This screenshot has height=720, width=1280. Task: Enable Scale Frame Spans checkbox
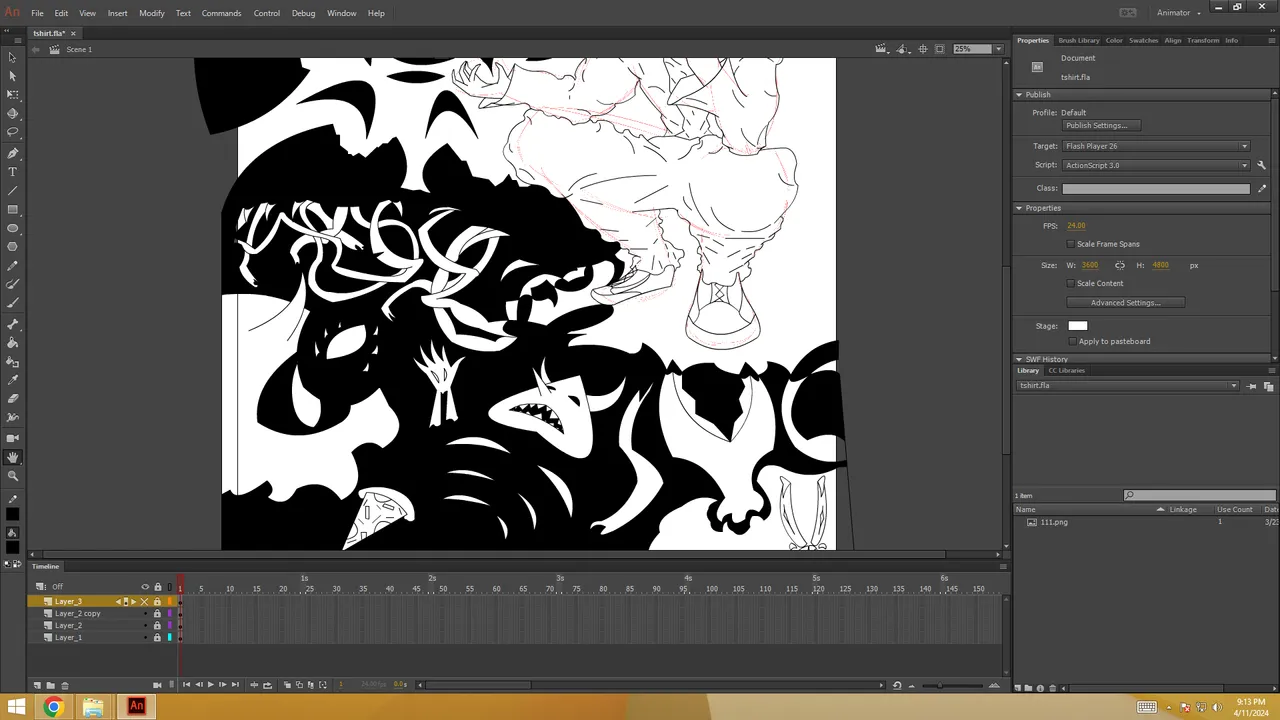click(x=1071, y=244)
